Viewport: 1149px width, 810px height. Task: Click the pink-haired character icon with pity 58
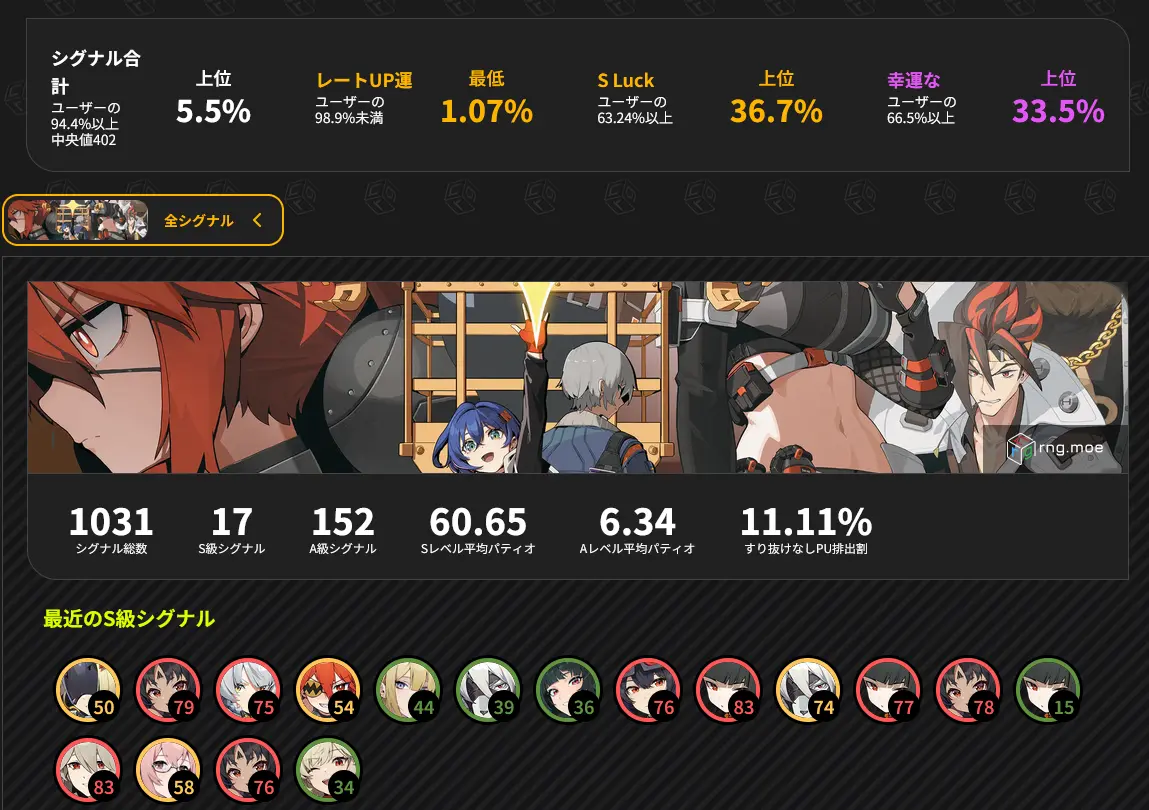pyautogui.click(x=168, y=770)
